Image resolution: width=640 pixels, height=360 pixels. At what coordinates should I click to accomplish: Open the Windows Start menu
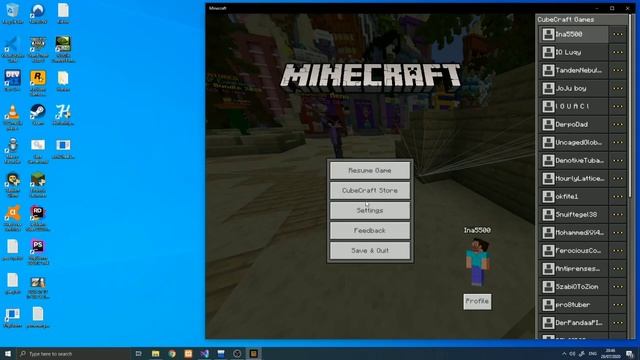point(8,353)
